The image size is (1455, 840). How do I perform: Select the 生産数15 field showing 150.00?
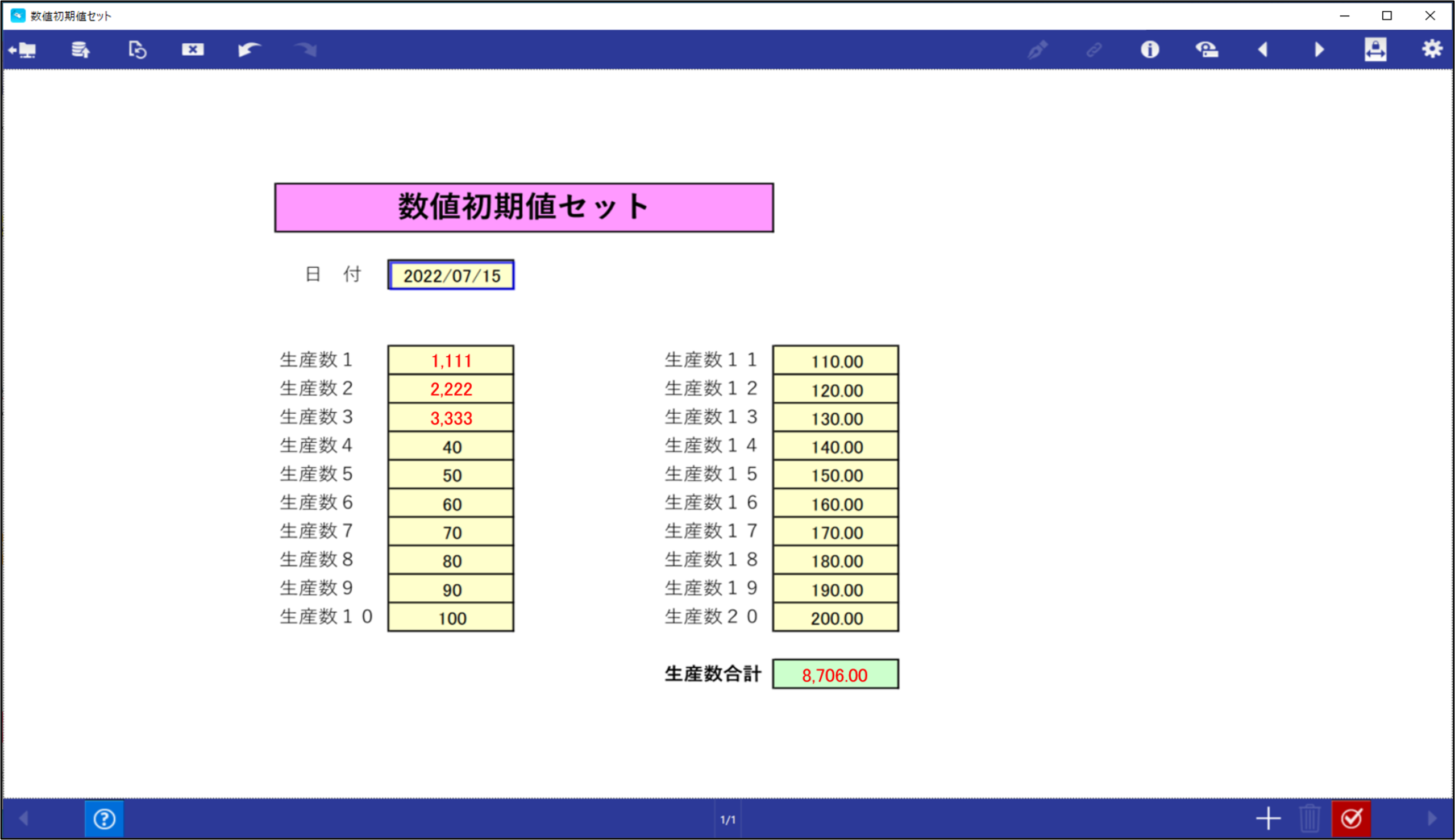coord(836,475)
